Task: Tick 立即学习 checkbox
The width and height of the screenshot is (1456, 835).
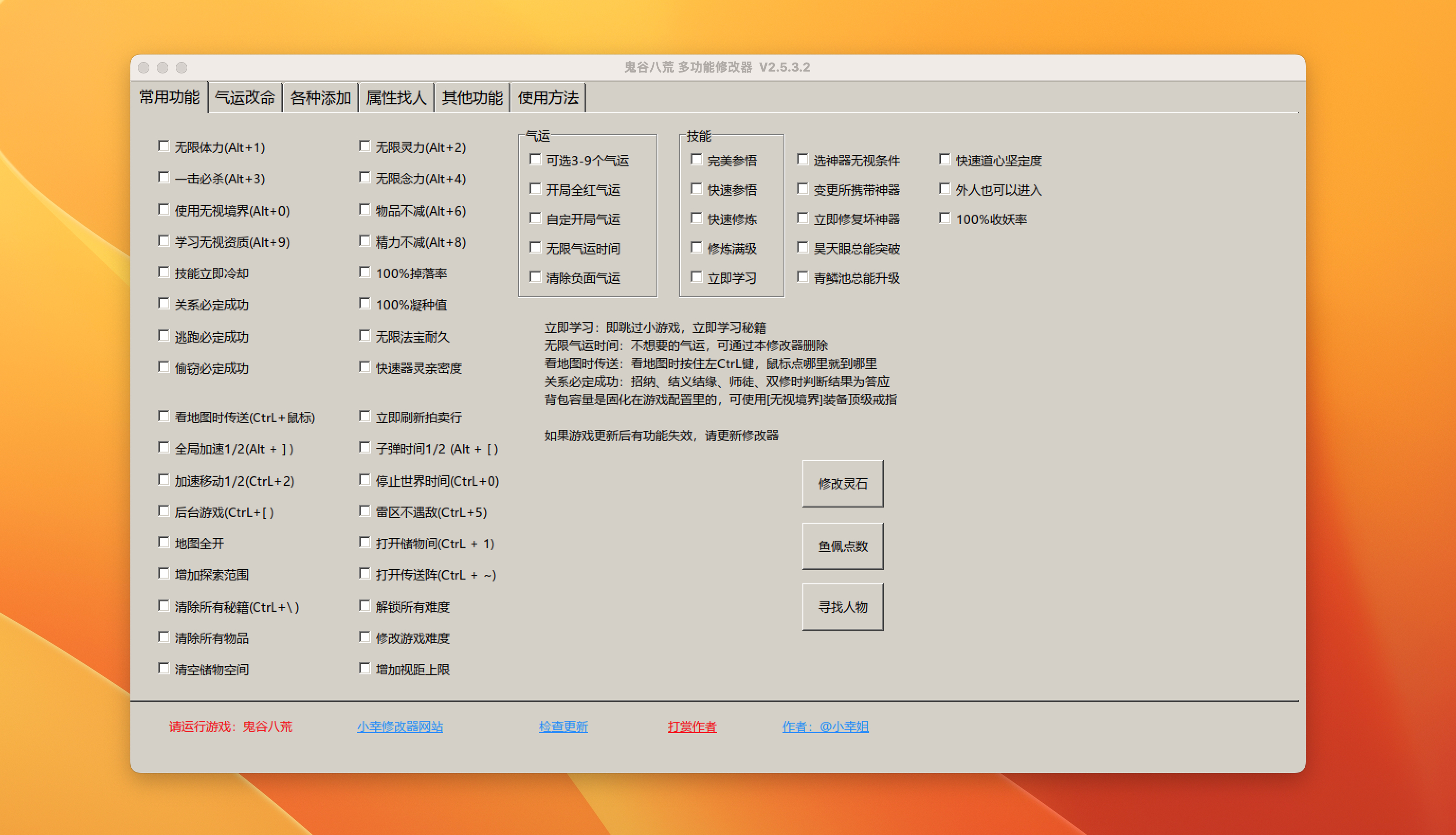Action: tap(696, 277)
